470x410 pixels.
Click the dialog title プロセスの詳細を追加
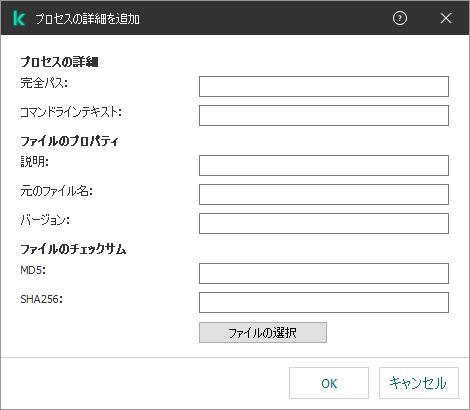pos(87,19)
